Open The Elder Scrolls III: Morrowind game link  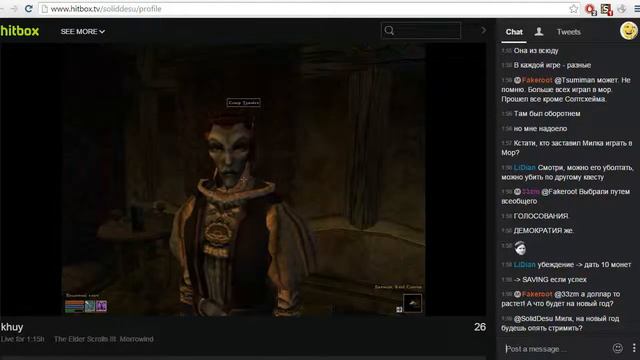point(104,339)
